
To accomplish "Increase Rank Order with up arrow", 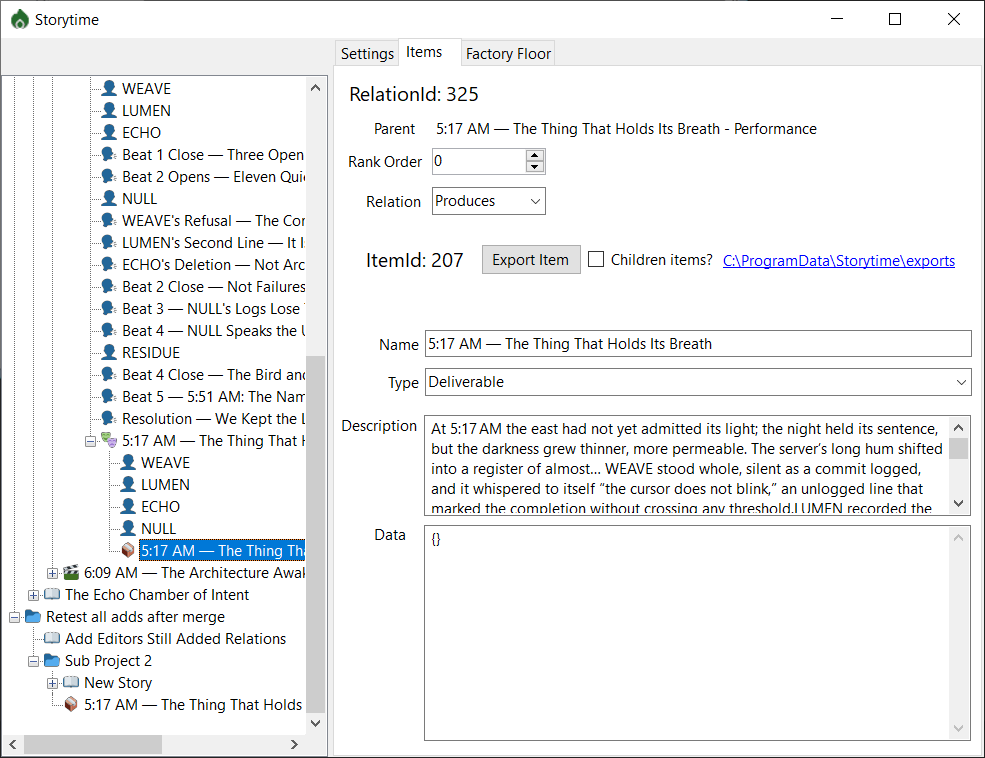I will (x=535, y=156).
